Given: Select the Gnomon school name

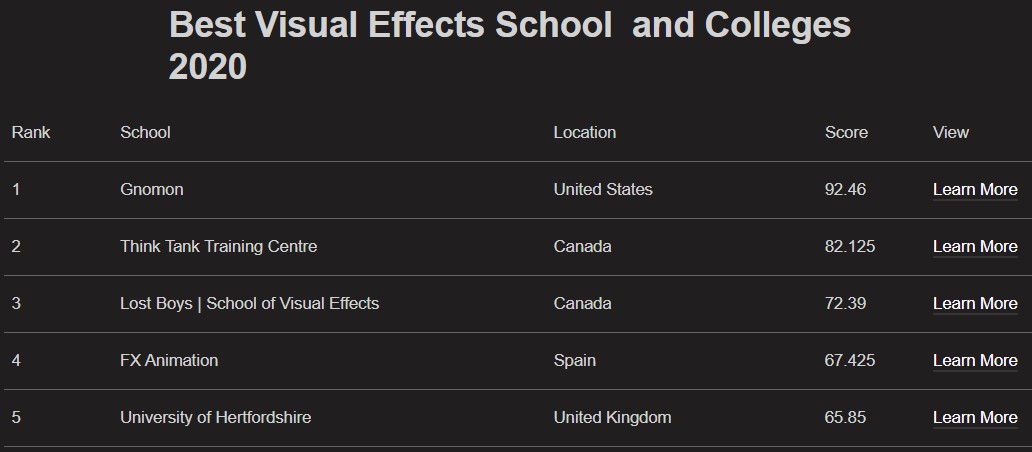Looking at the screenshot, I should 152,189.
